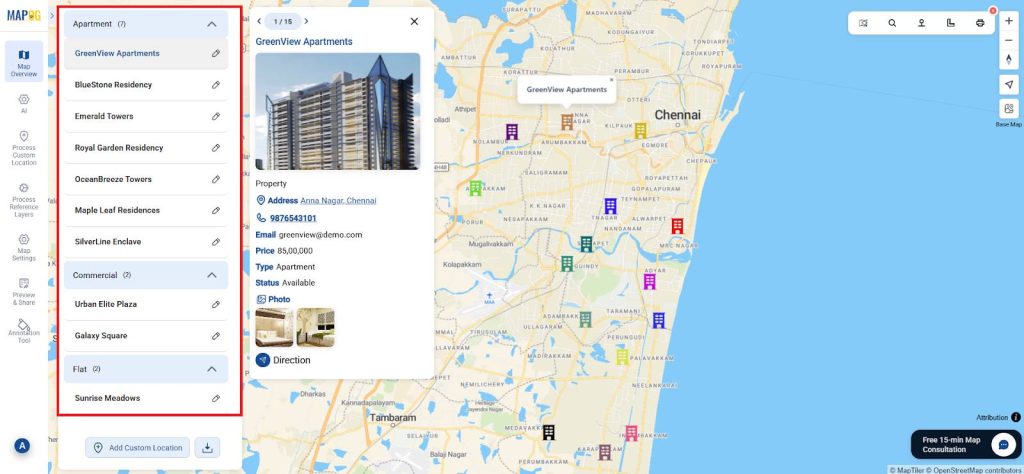Zoom in the map with plus button

1009,21
